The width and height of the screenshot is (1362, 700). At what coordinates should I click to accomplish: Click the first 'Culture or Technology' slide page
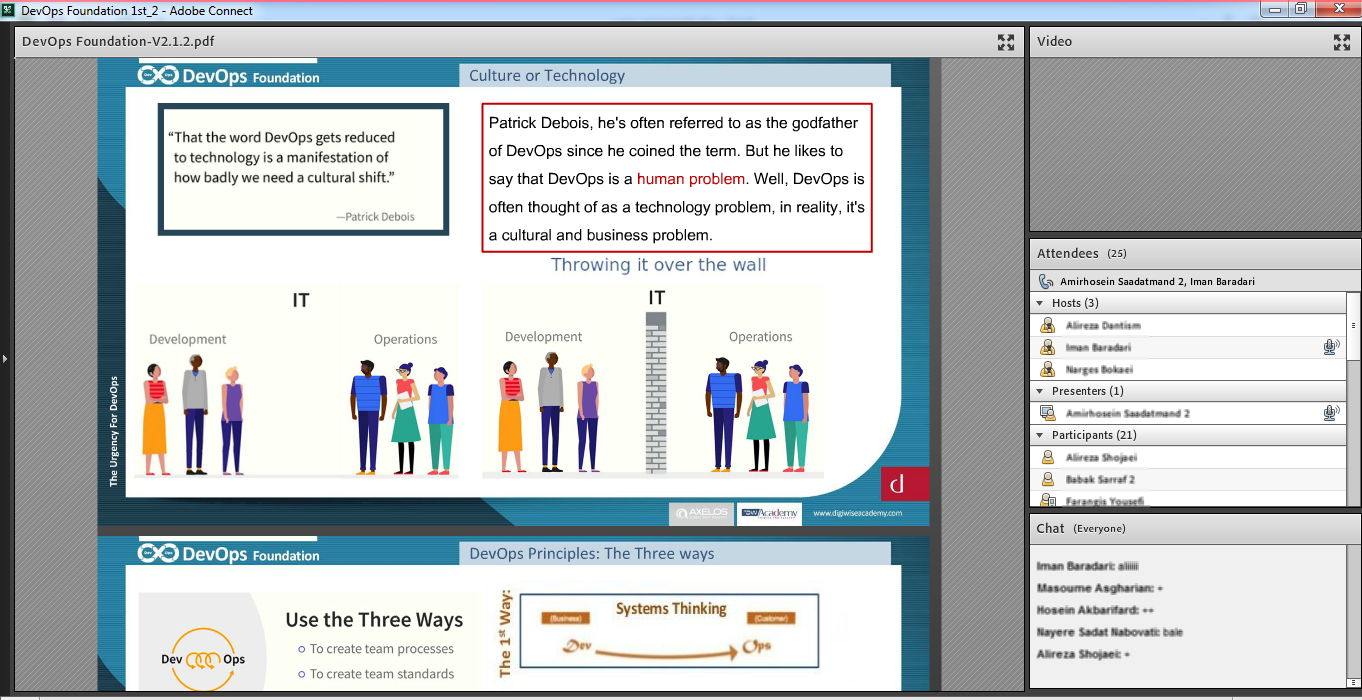tap(513, 292)
